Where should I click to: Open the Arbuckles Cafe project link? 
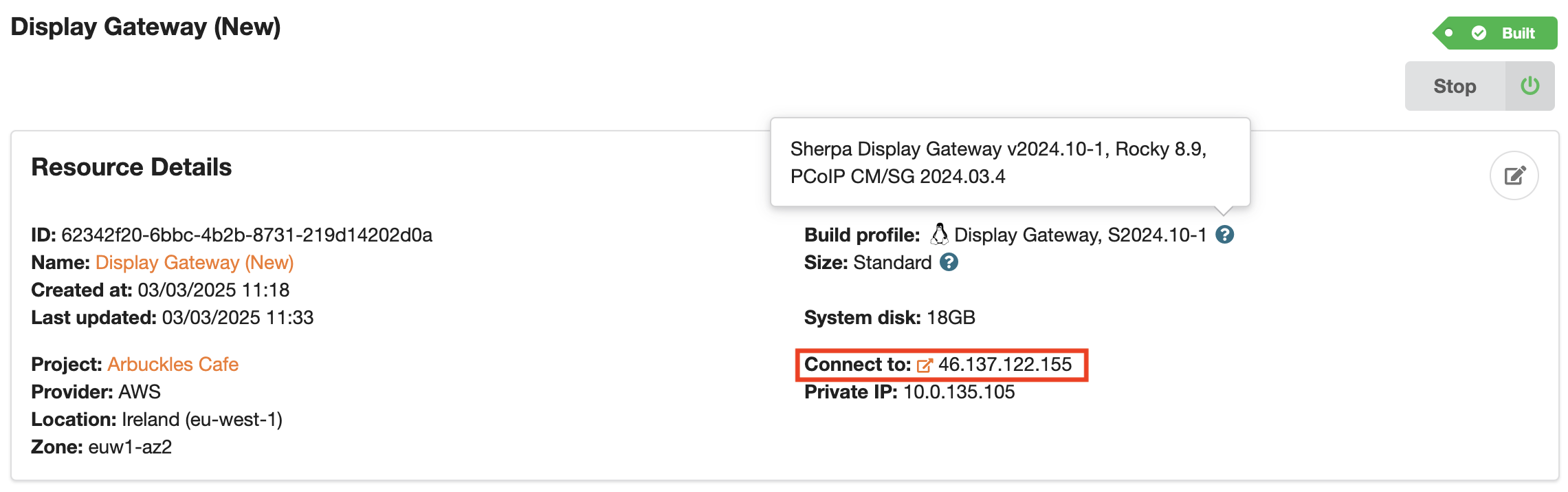(173, 365)
